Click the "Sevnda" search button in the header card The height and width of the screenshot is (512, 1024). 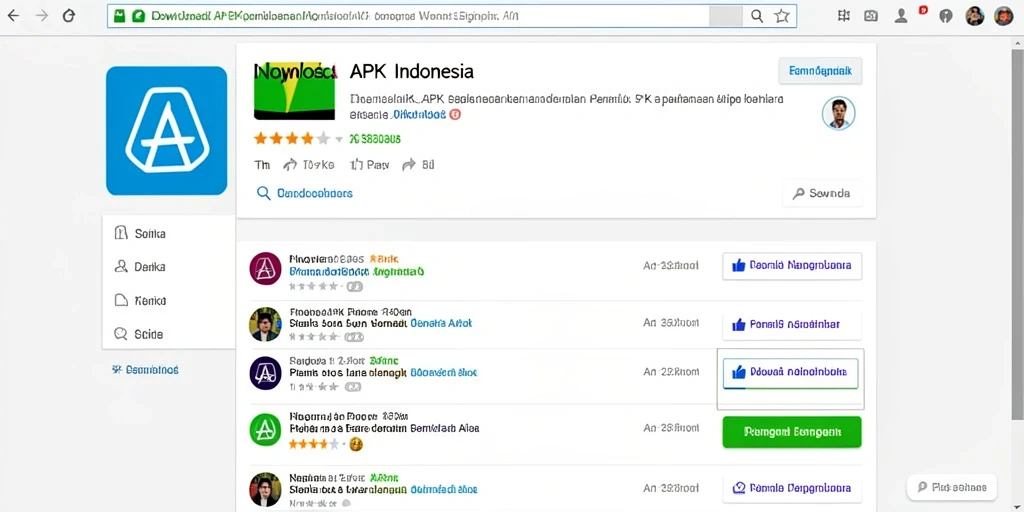(x=822, y=193)
